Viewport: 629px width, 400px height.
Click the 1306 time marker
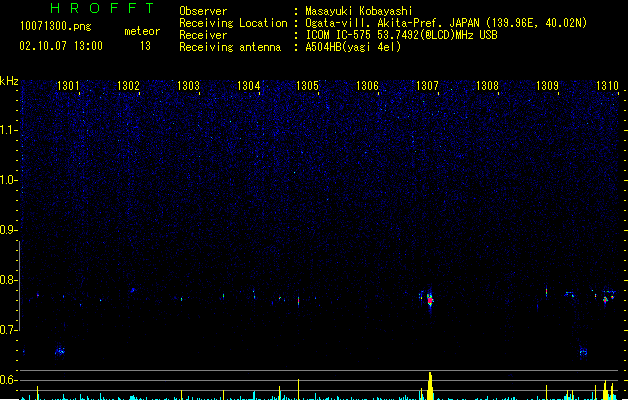(367, 86)
